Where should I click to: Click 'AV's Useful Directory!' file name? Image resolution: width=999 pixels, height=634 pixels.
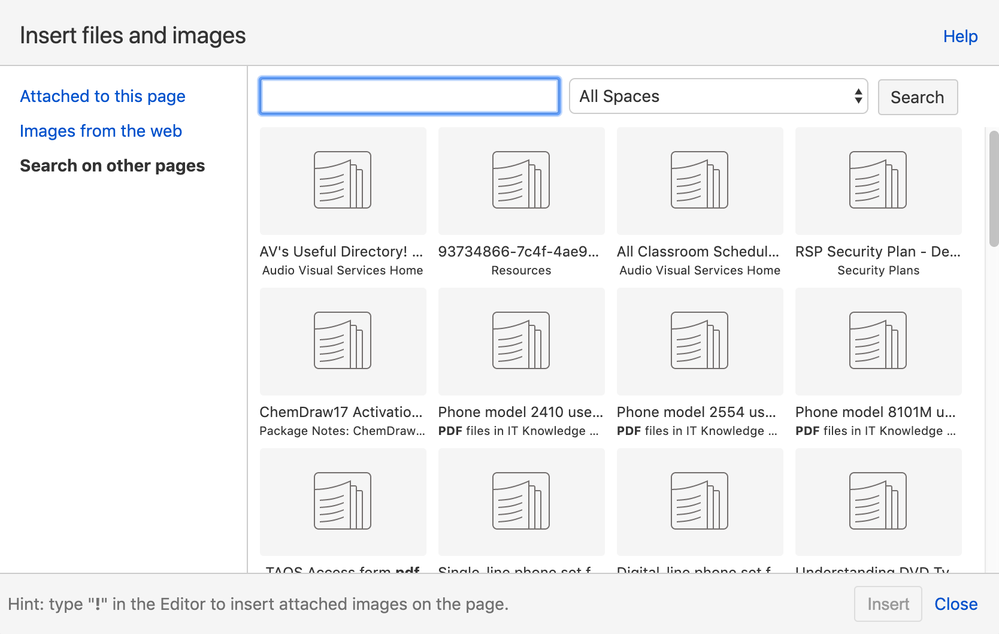tap(341, 252)
